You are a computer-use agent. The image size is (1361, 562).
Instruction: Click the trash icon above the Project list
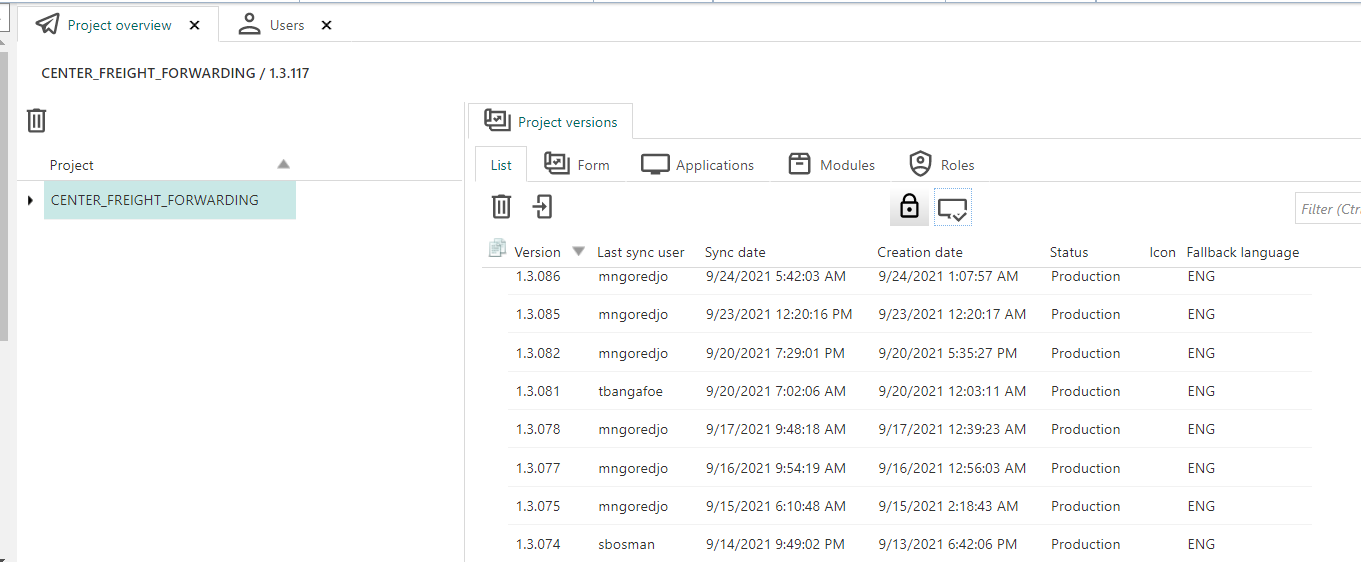(36, 120)
